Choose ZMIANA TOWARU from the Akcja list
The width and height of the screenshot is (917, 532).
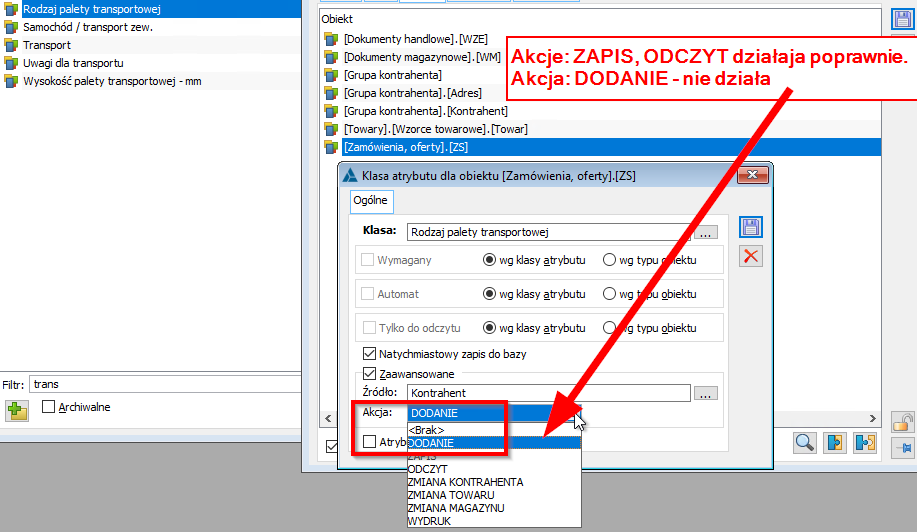[494, 495]
